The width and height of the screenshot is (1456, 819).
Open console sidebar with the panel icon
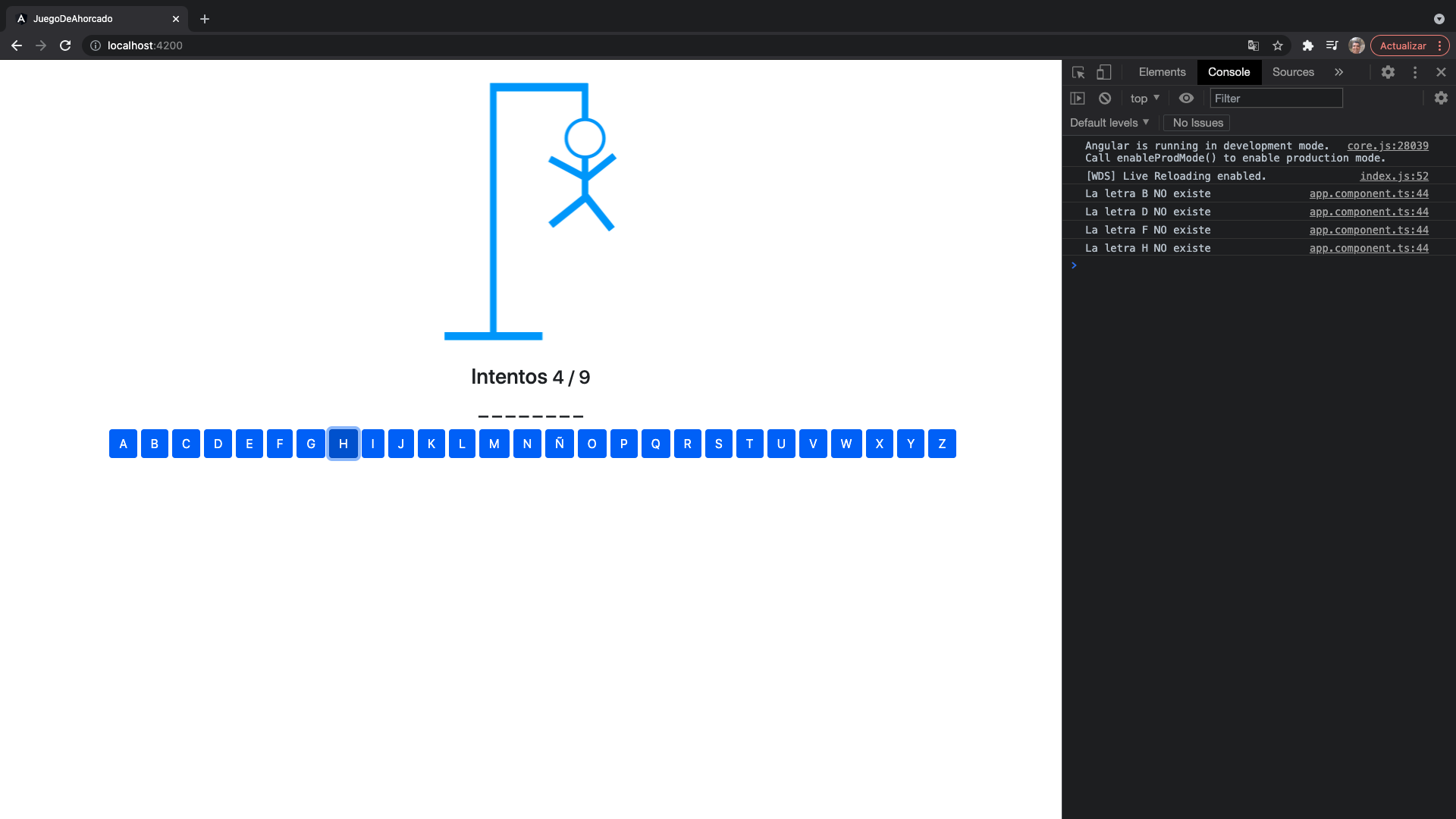pos(1078,98)
